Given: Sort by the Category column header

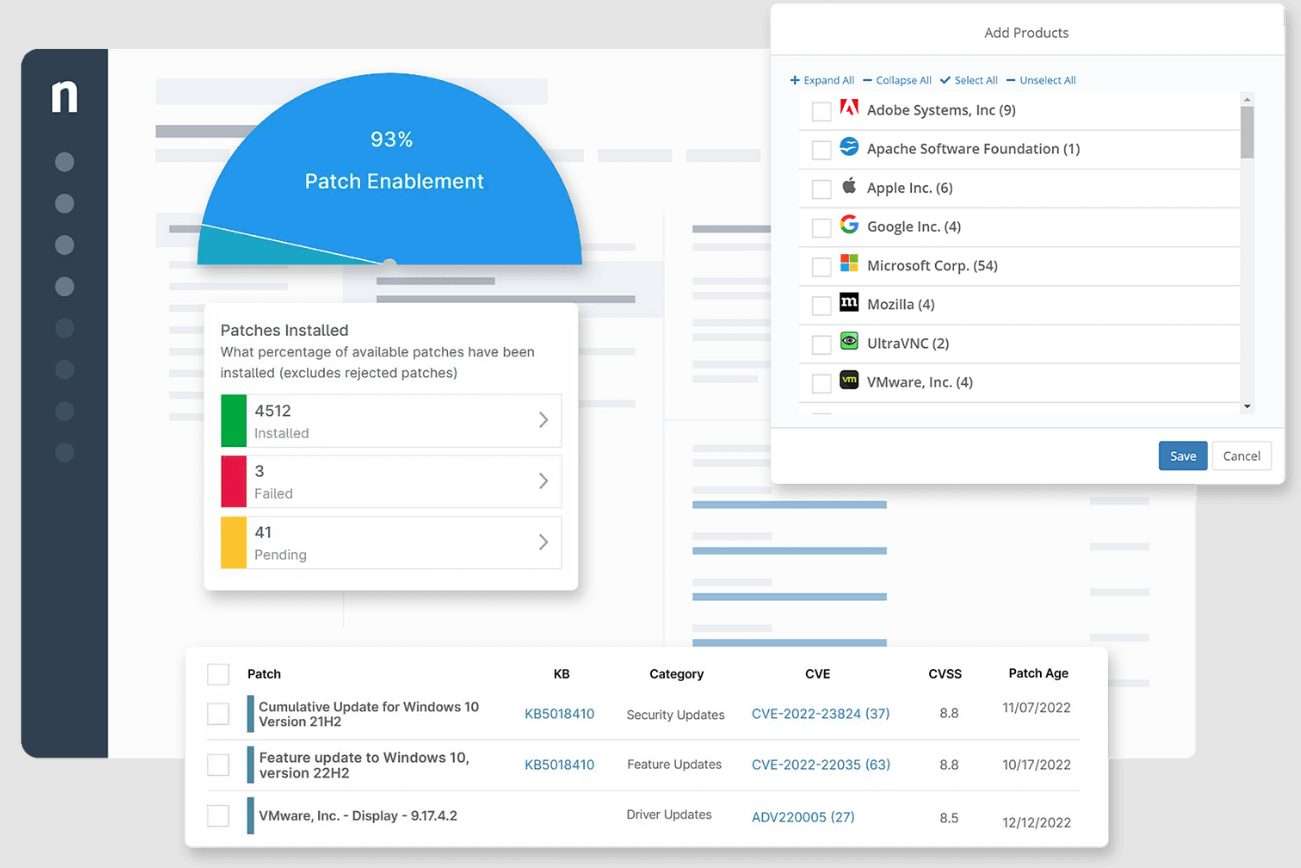Looking at the screenshot, I should [x=676, y=674].
